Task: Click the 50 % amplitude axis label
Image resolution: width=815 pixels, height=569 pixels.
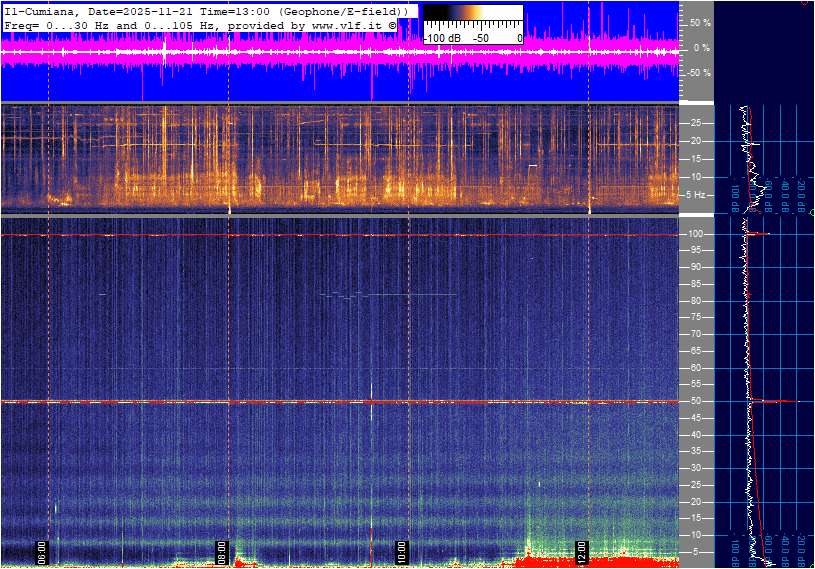Action: coord(700,22)
